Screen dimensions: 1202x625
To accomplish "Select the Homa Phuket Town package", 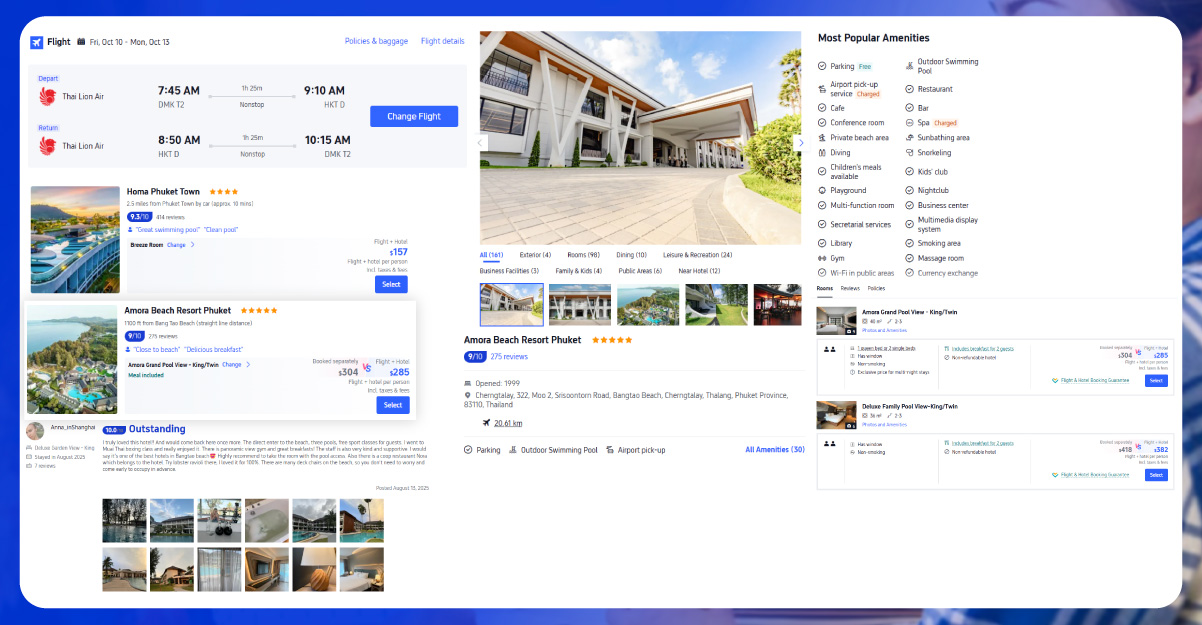I will tap(391, 285).
